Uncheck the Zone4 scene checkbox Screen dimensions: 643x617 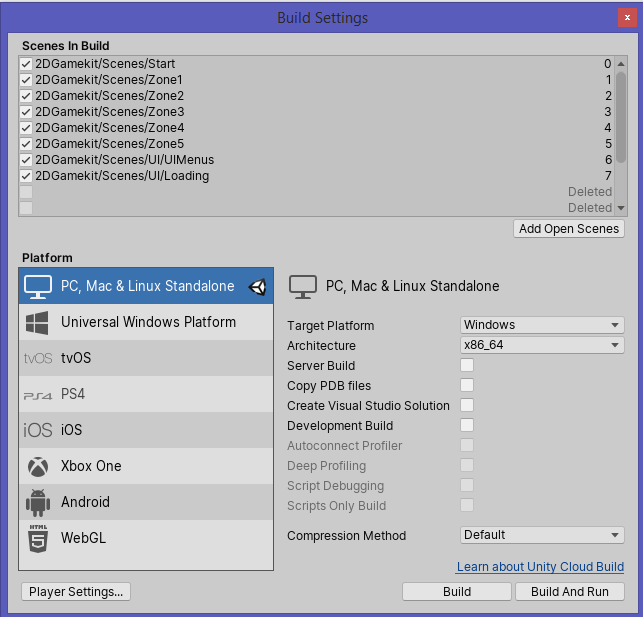pyautogui.click(x=26, y=128)
